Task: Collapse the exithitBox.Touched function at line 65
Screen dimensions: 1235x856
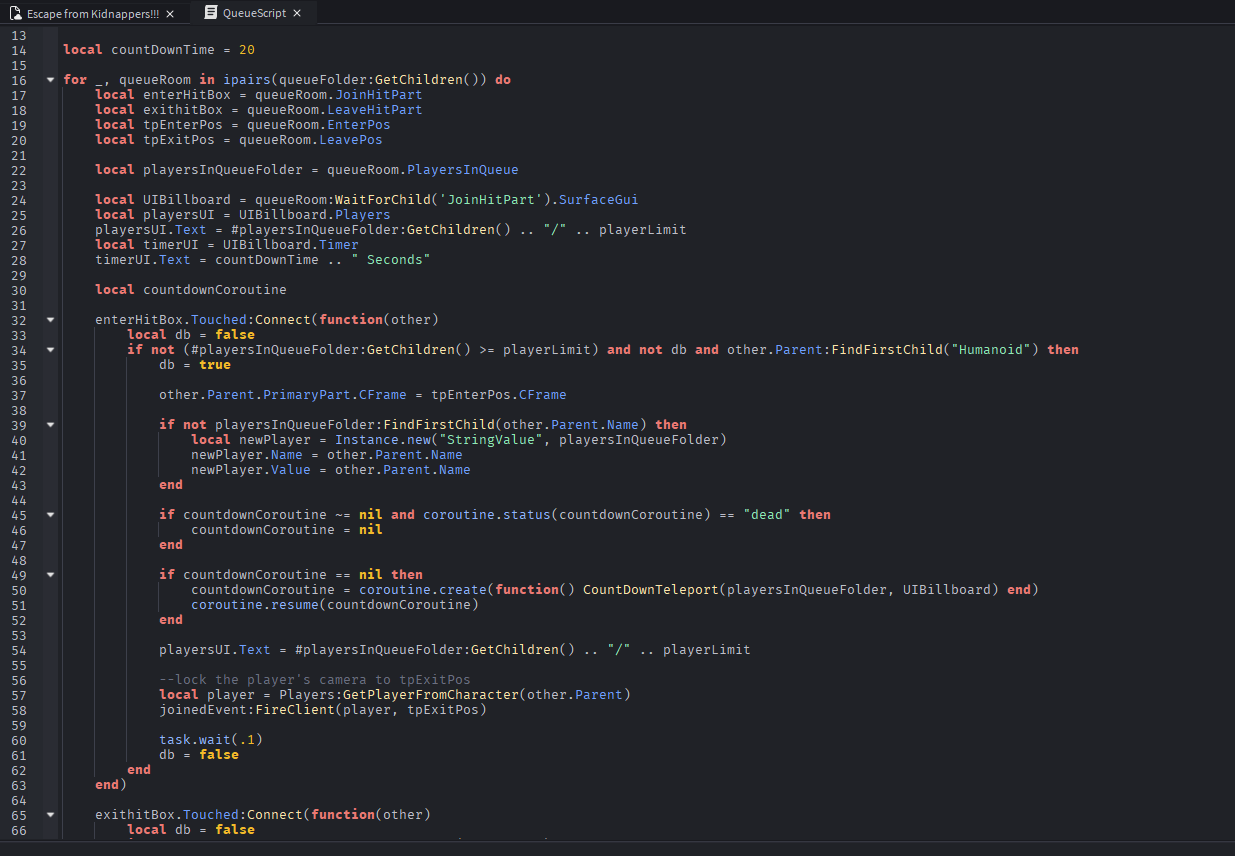Action: (x=50, y=815)
